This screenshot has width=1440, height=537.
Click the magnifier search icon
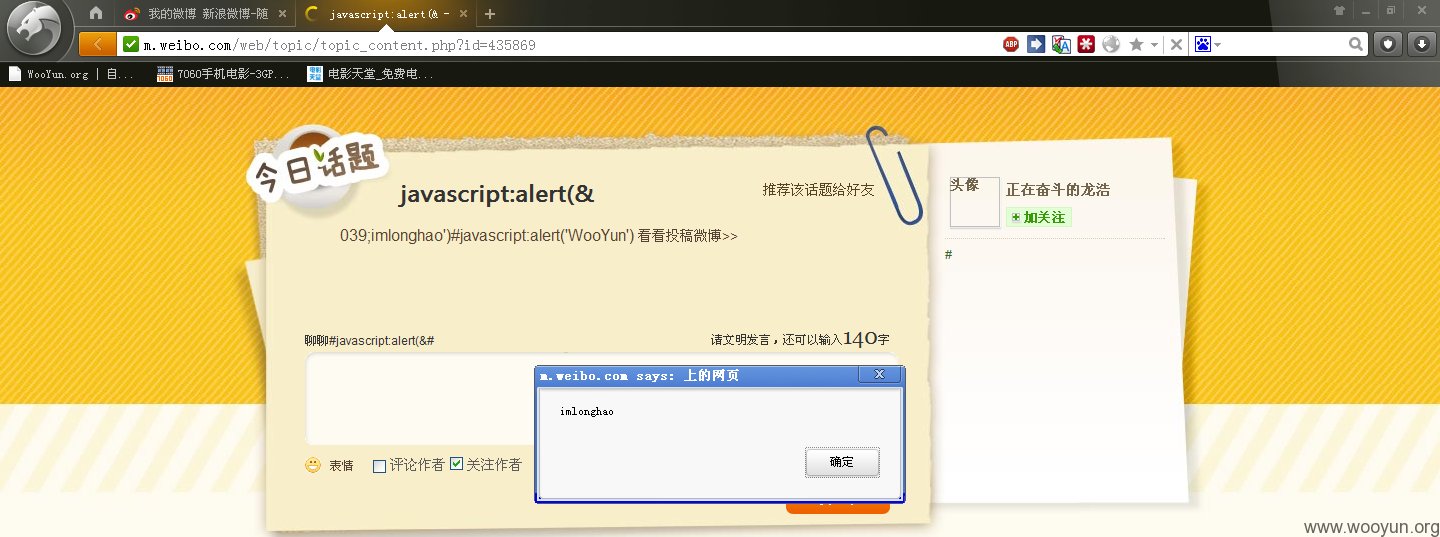1356,44
